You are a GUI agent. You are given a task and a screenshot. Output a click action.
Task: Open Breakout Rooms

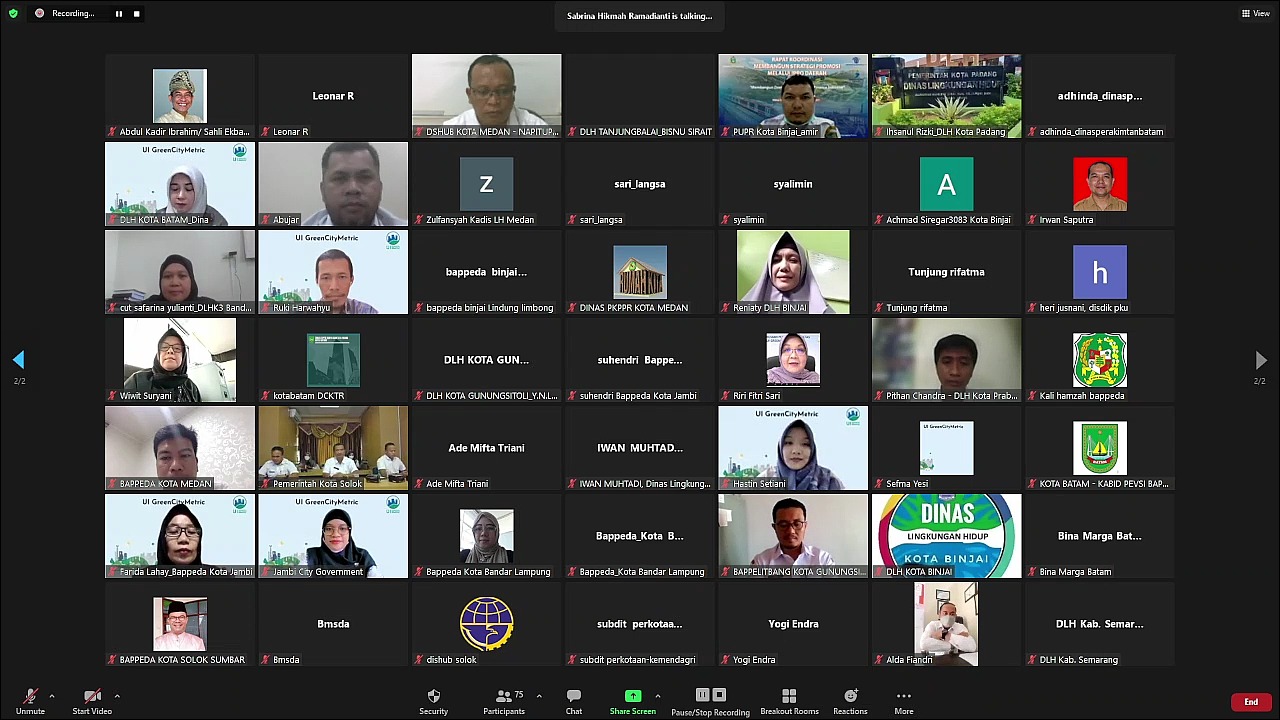(789, 701)
